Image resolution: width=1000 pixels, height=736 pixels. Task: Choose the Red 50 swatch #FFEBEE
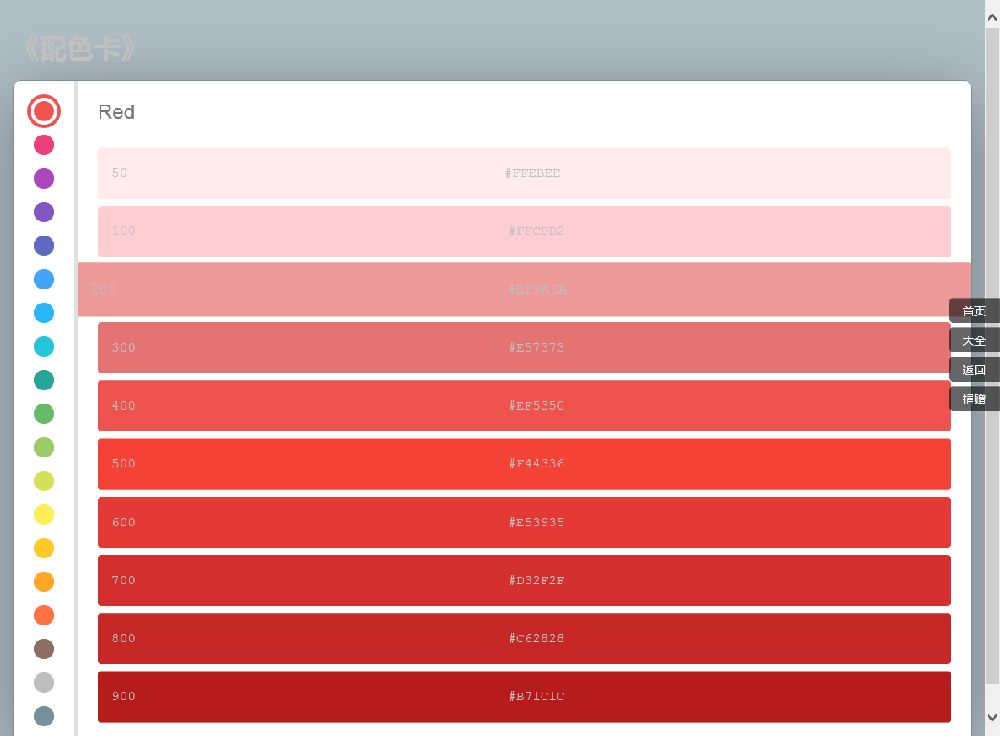pos(524,173)
